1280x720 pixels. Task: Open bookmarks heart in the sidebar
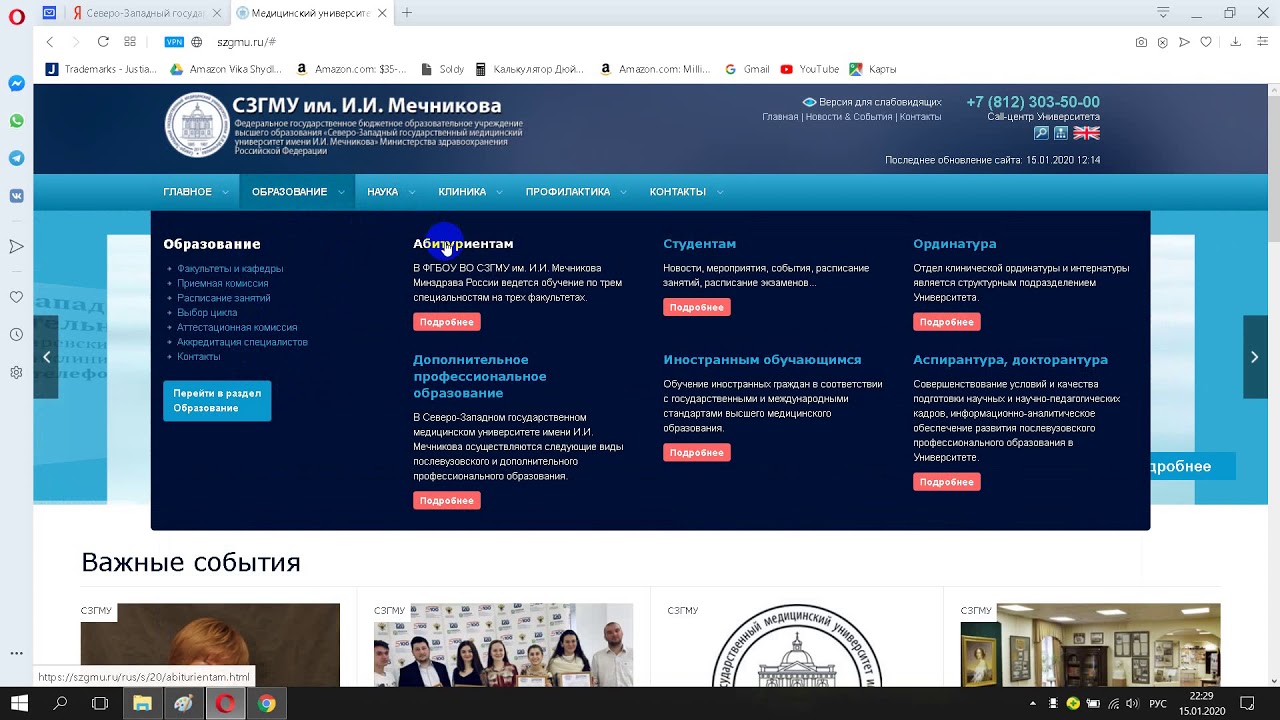[x=16, y=297]
